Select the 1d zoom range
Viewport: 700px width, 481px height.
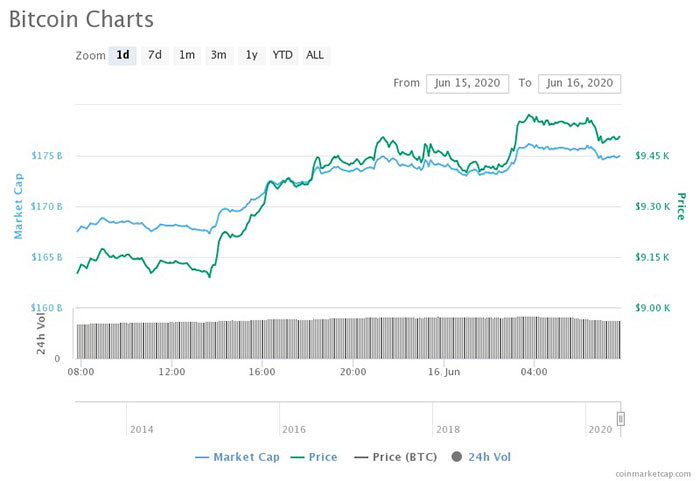122,55
